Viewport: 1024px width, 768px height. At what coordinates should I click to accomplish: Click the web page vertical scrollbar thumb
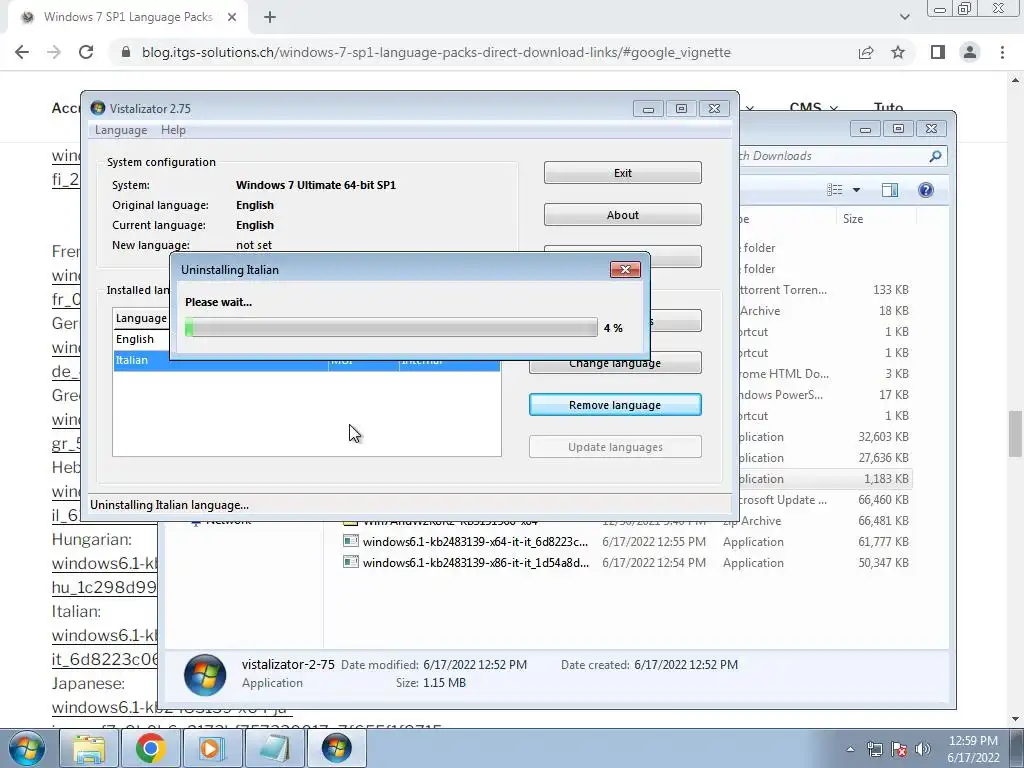pyautogui.click(x=1016, y=434)
